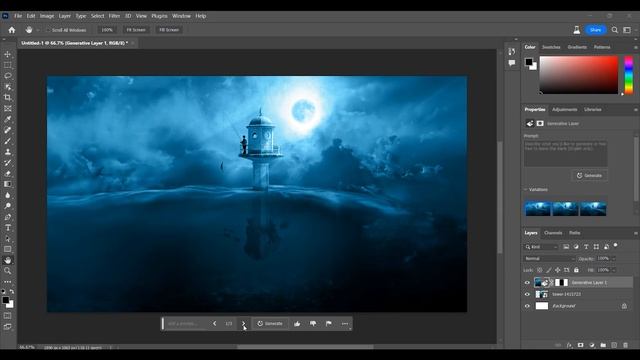
Task: Hide the tower layer via eye icon
Action: [x=527, y=294]
